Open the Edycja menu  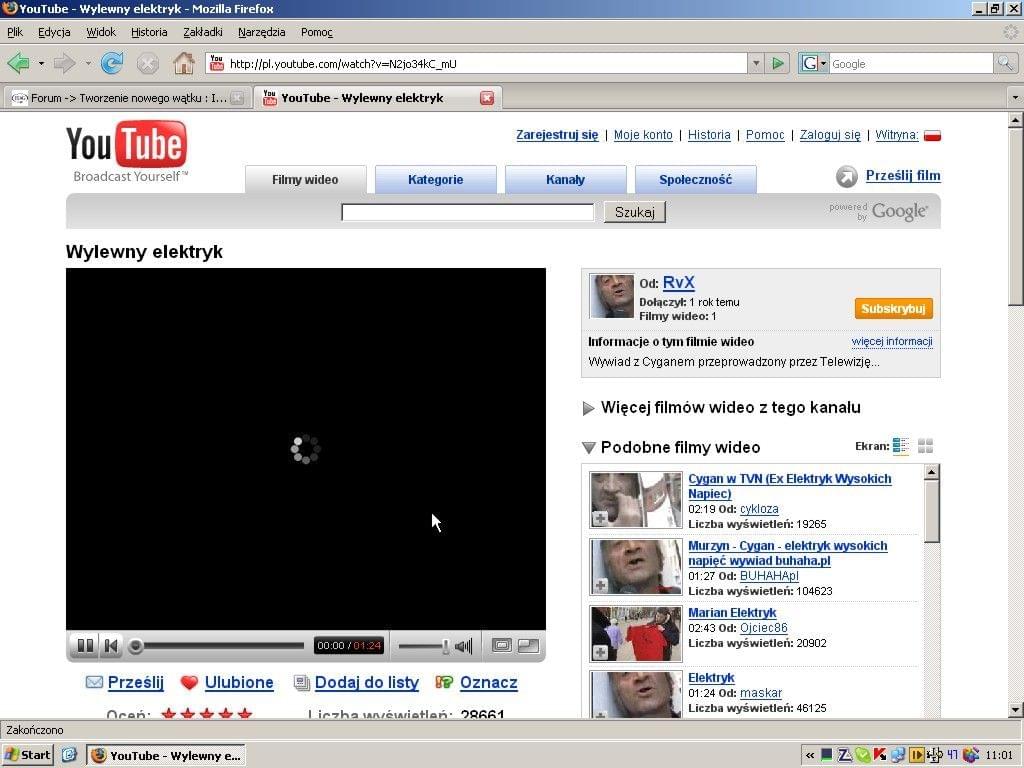pyautogui.click(x=54, y=32)
